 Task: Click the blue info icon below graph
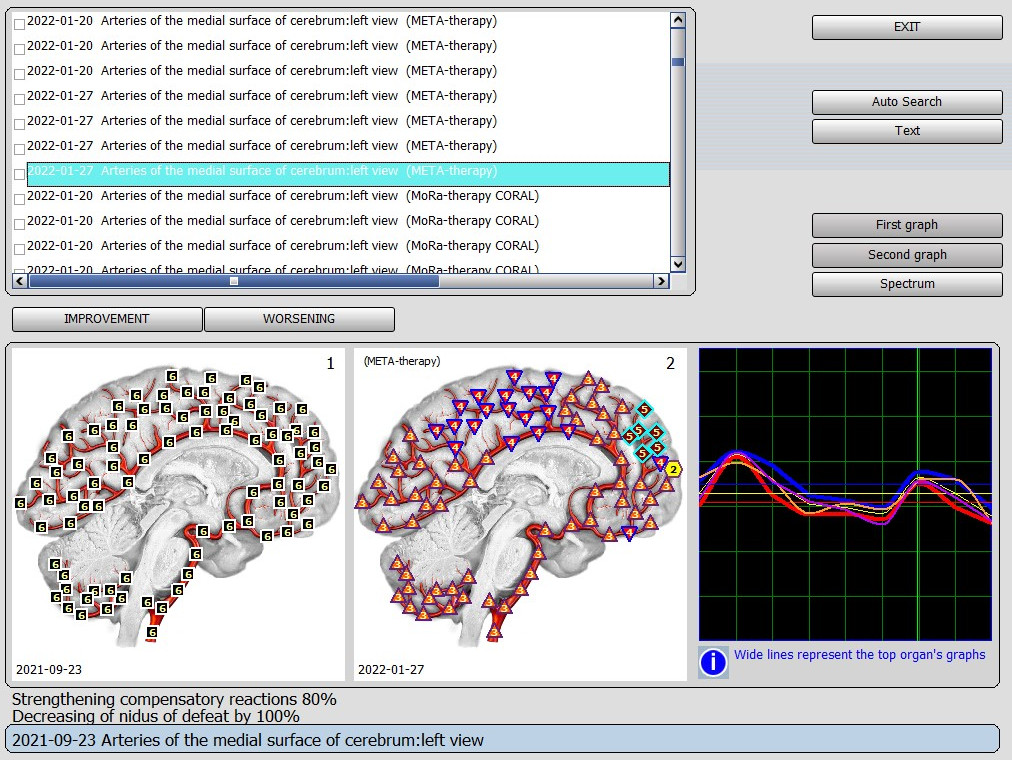(713, 662)
